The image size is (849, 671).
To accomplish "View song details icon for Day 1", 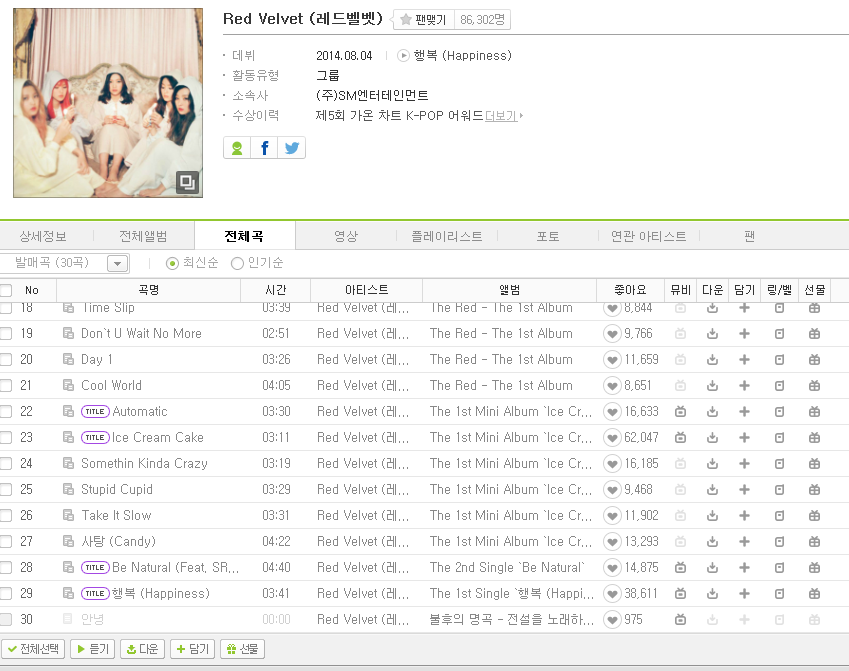I will [x=68, y=360].
